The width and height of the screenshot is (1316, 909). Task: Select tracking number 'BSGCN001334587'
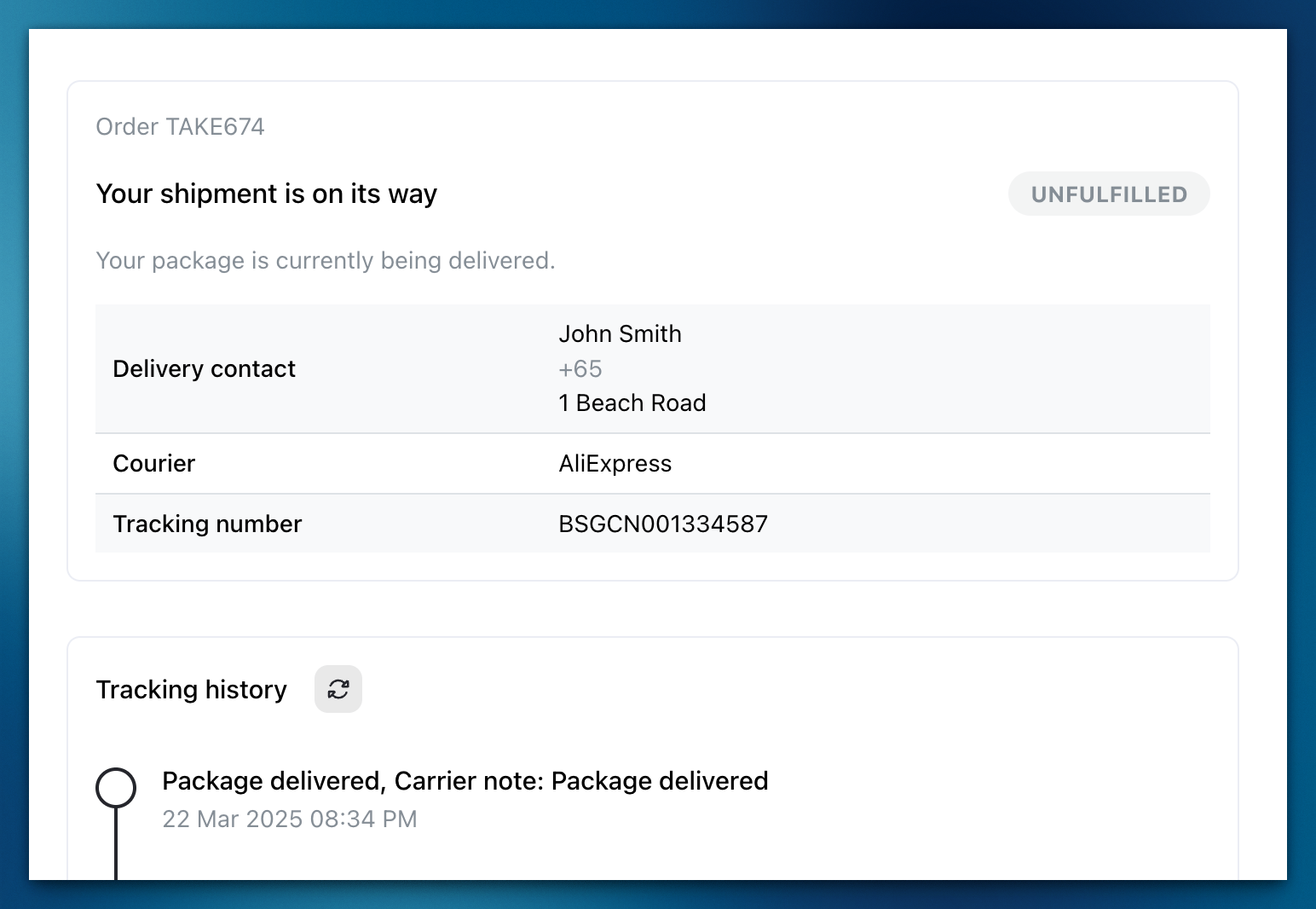click(663, 524)
